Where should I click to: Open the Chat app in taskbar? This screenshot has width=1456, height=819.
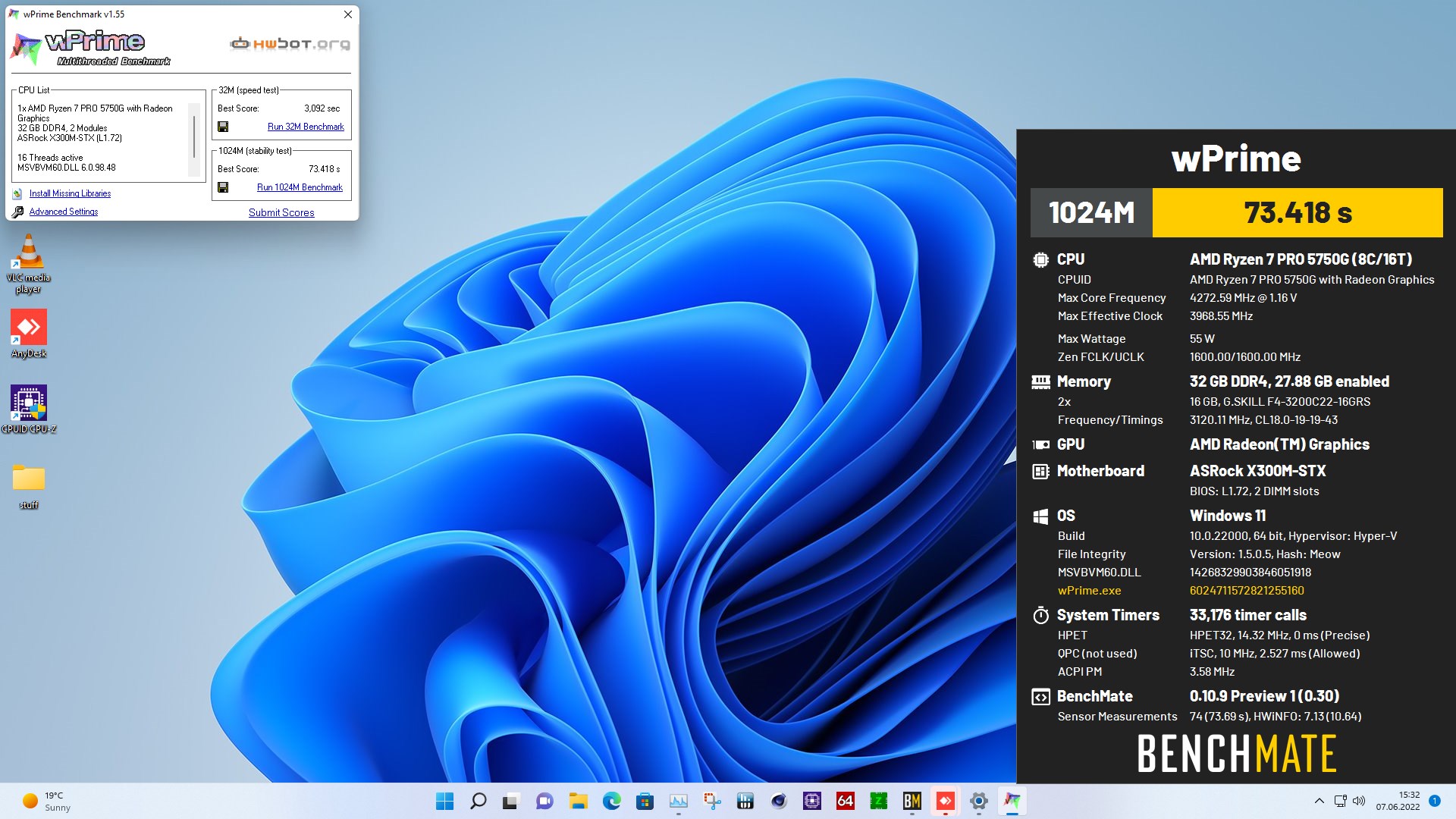pos(544,801)
